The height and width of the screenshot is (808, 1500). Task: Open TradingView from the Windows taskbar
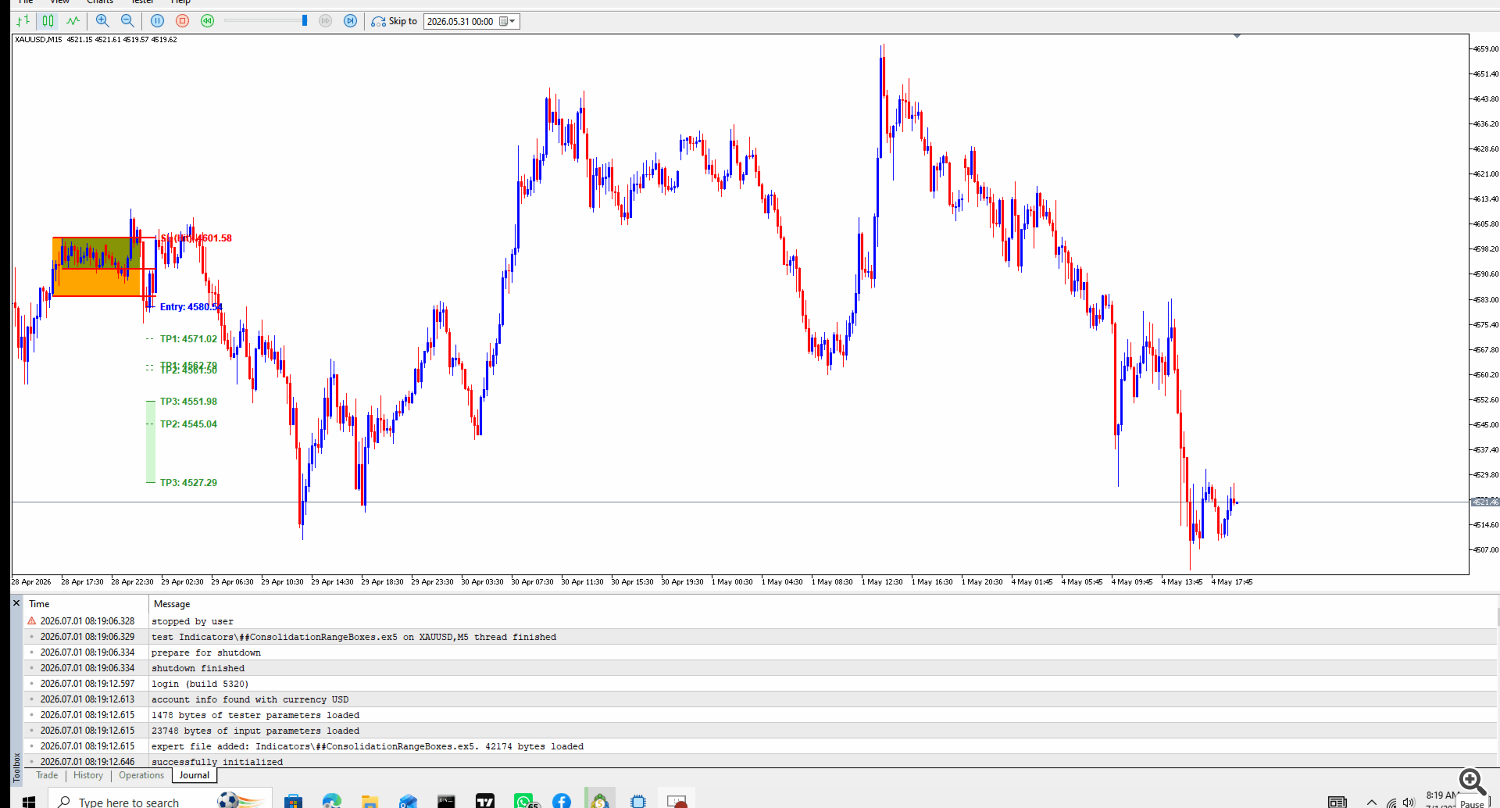pos(485,801)
